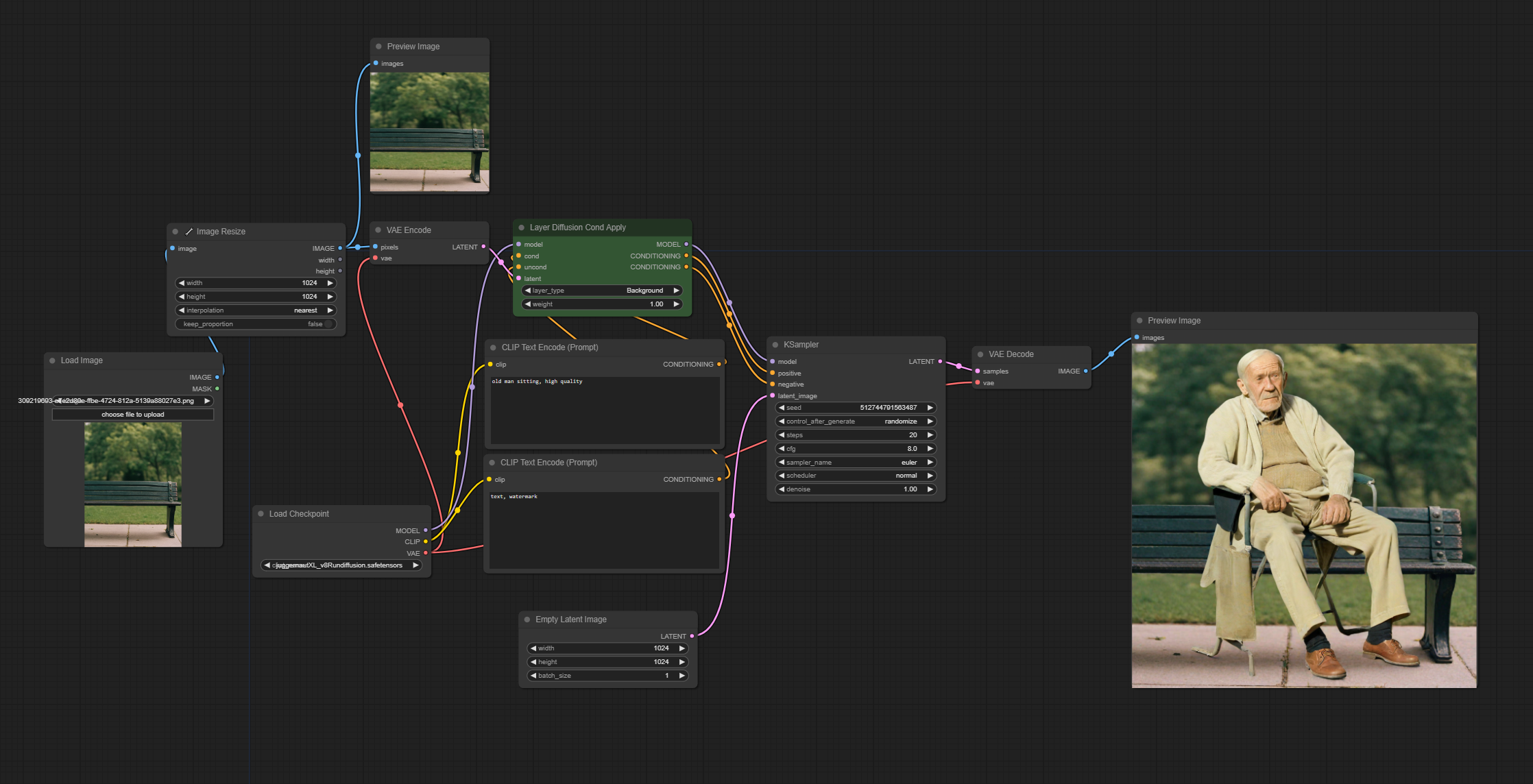Click the Load Checkpoint MODEL output connector
1533x784 pixels.
point(425,530)
